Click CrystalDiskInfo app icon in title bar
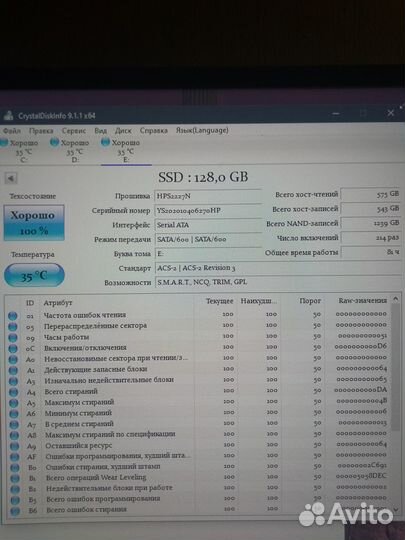The image size is (405, 540). point(8,116)
